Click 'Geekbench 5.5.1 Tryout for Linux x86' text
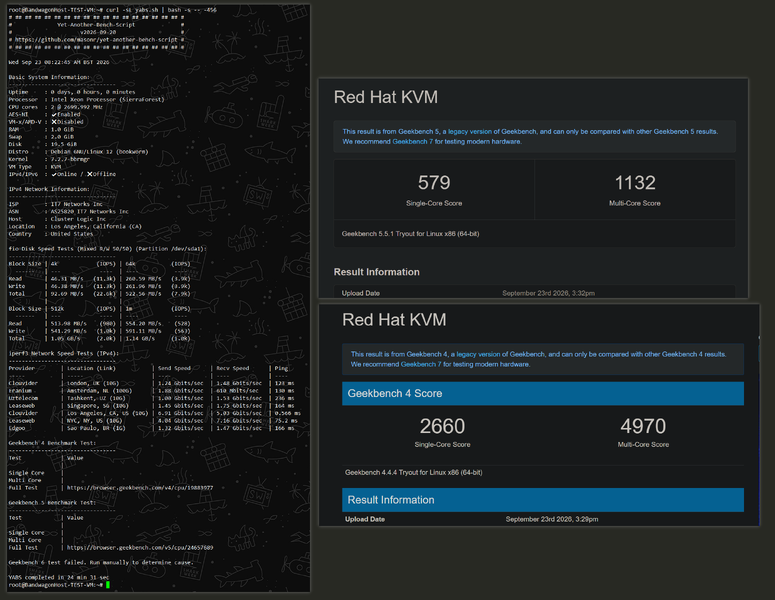Screen dimensions: 775x600 [x=410, y=234]
